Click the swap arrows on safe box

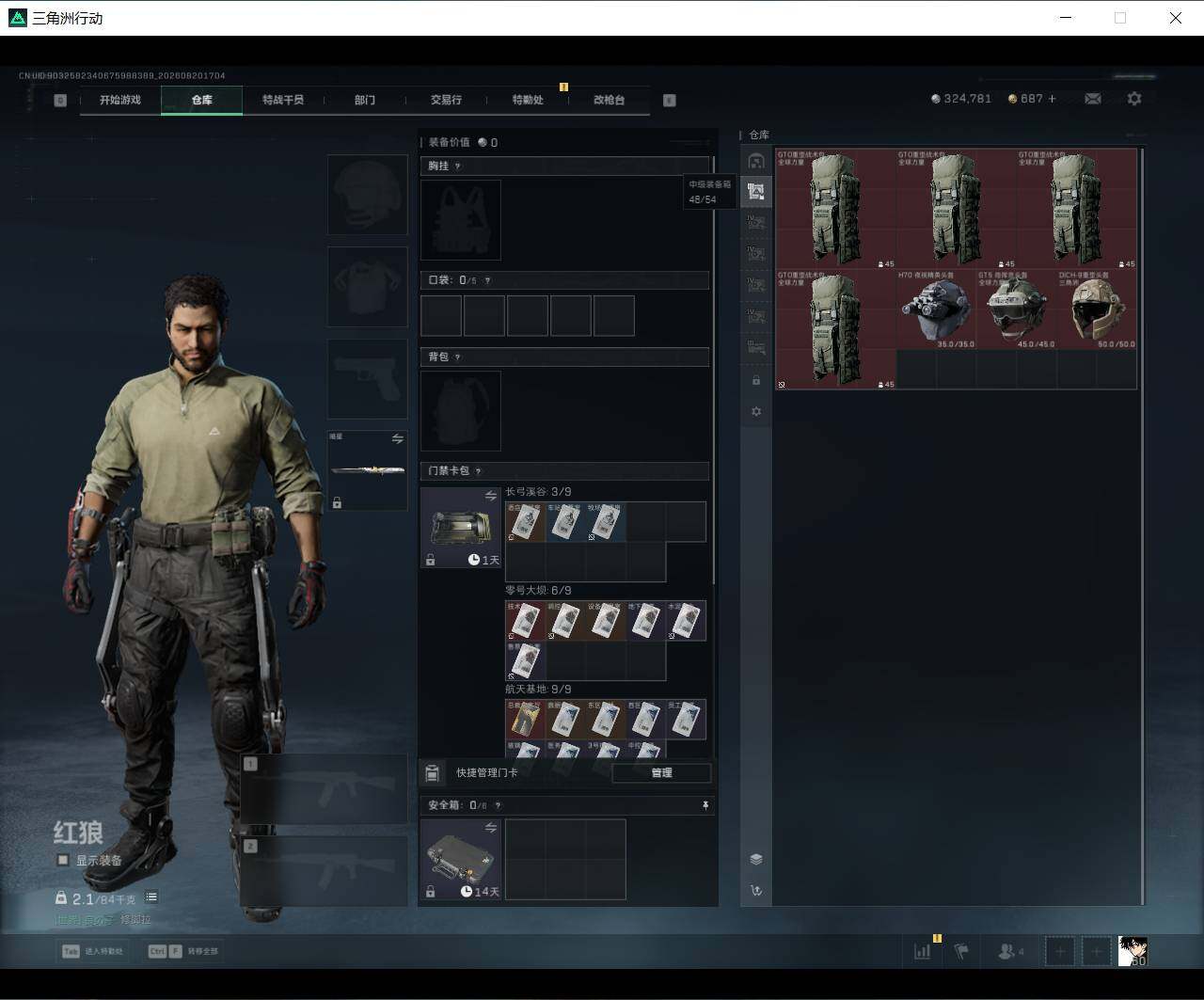pyautogui.click(x=490, y=828)
